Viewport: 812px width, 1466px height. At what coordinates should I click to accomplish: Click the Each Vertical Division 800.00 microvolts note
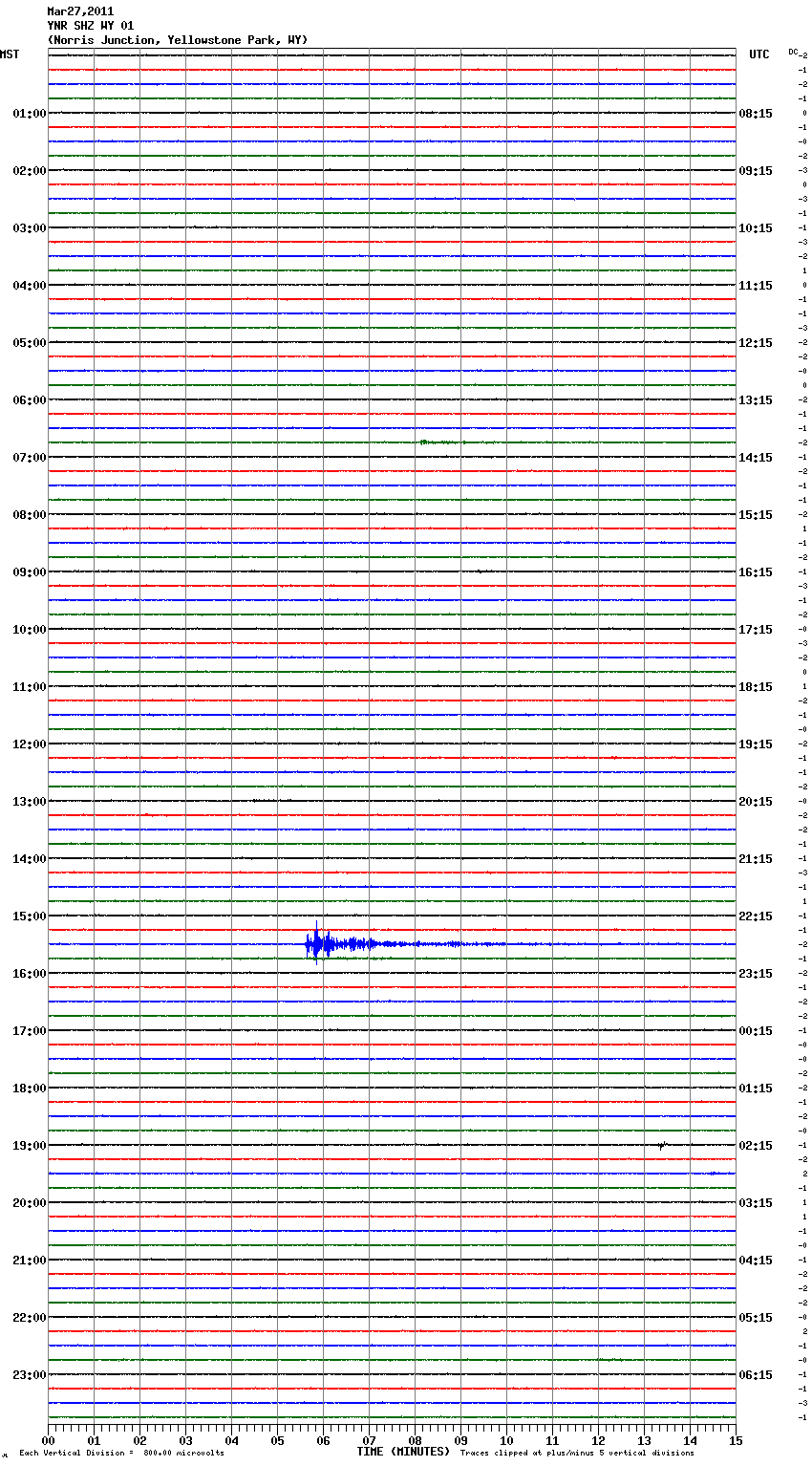point(122,1454)
